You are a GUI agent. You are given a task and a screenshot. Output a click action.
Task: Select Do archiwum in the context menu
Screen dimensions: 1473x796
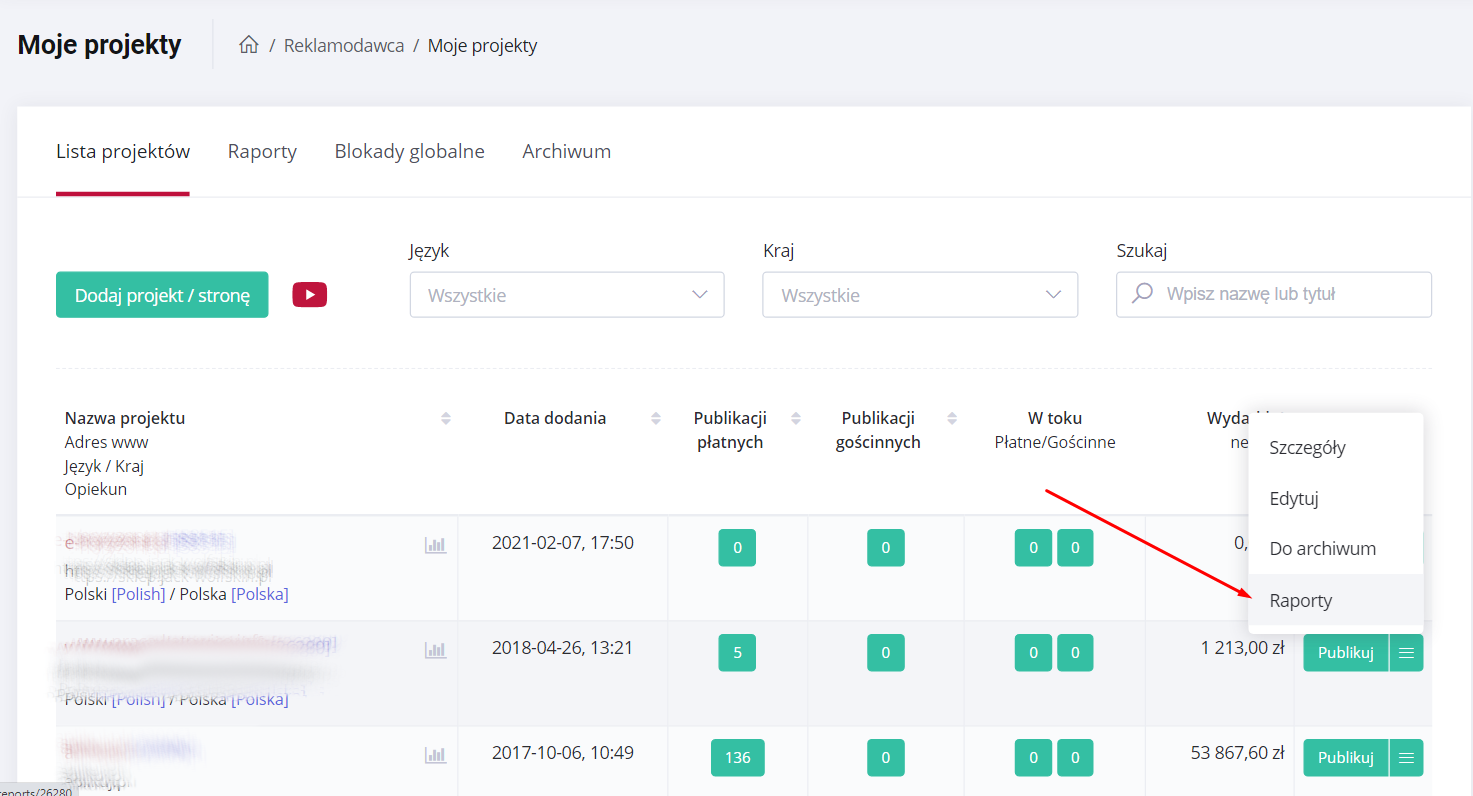tap(1322, 549)
